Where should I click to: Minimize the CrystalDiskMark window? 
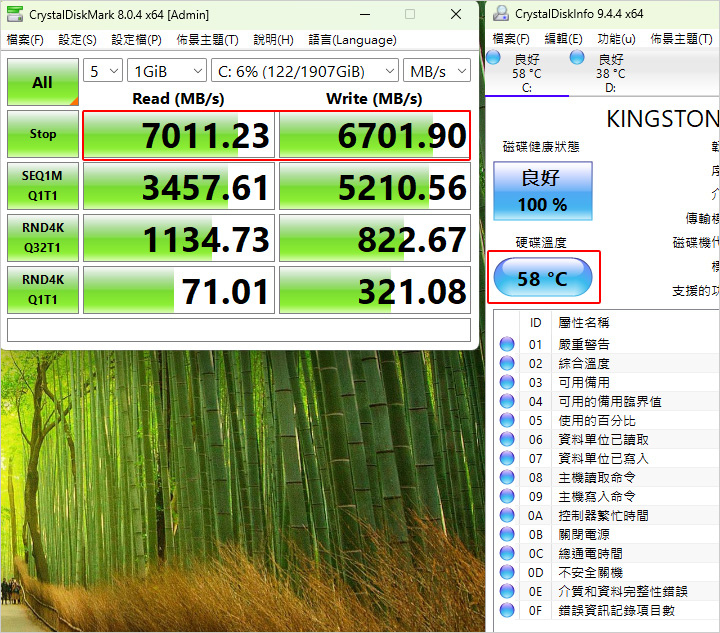click(365, 14)
